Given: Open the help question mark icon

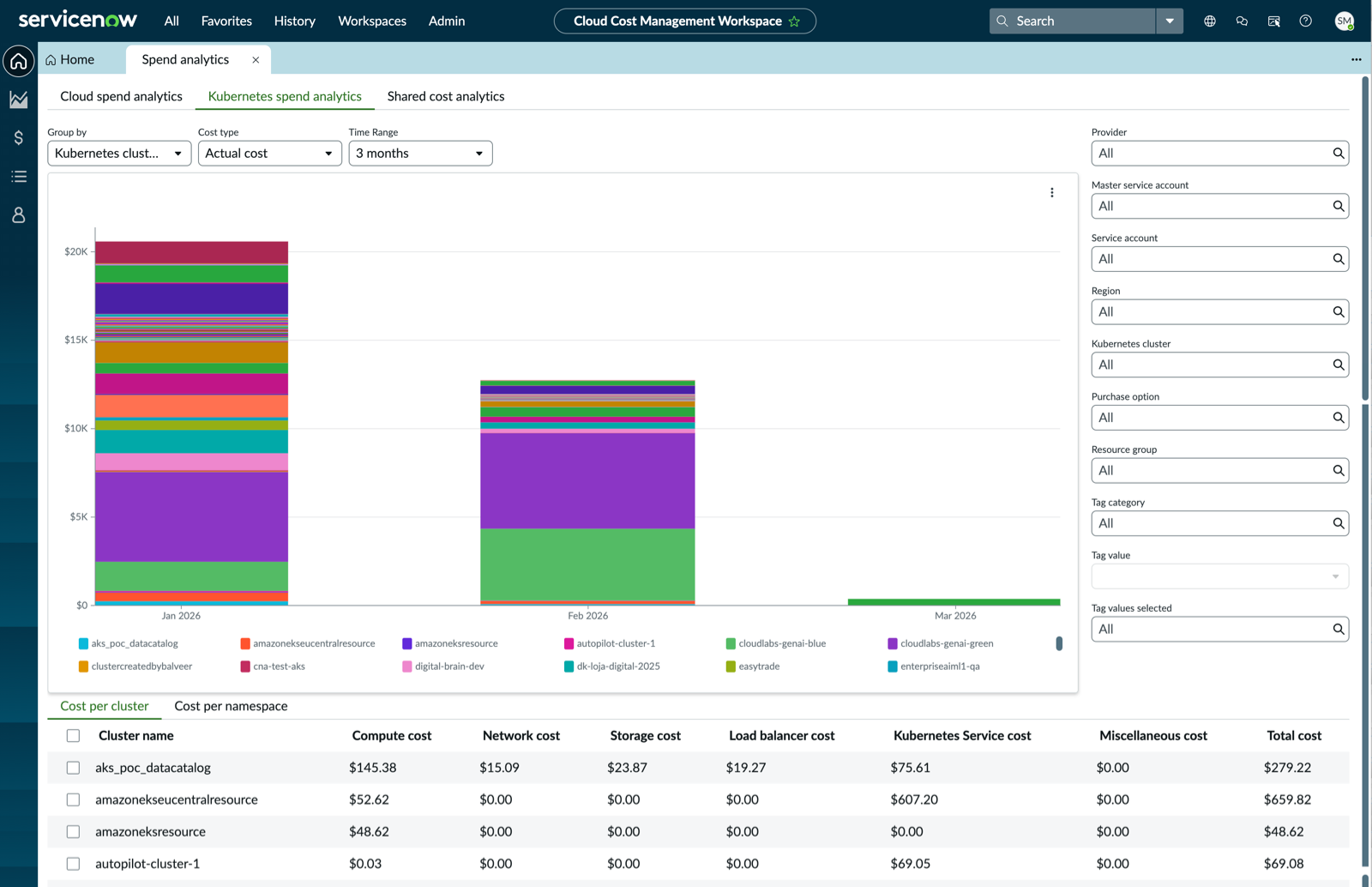Looking at the screenshot, I should click(x=1305, y=21).
